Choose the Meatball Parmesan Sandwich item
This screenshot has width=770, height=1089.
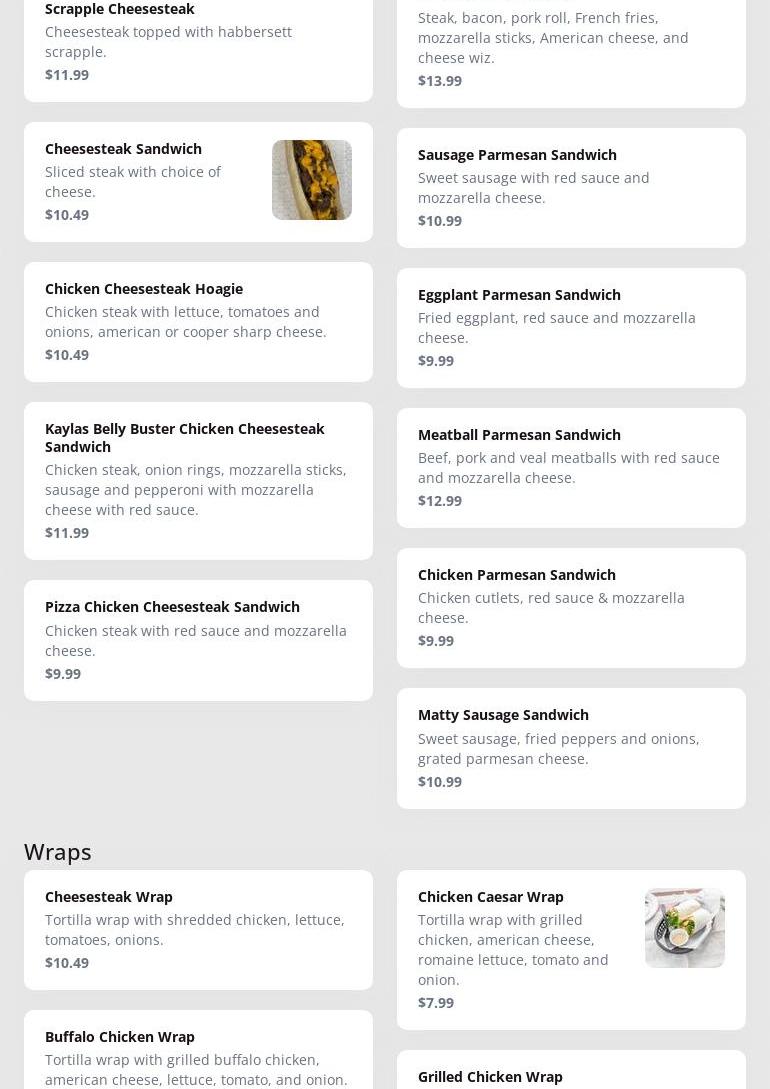[570, 467]
